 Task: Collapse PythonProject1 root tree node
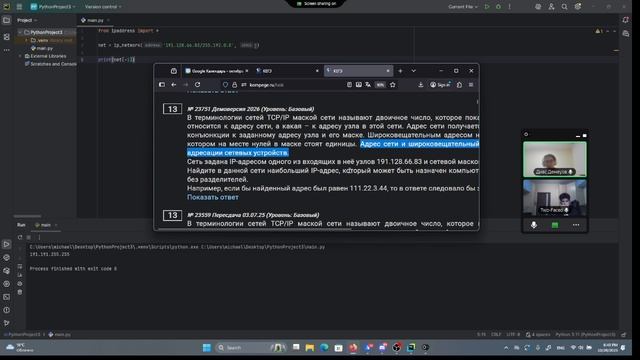tap(20, 32)
